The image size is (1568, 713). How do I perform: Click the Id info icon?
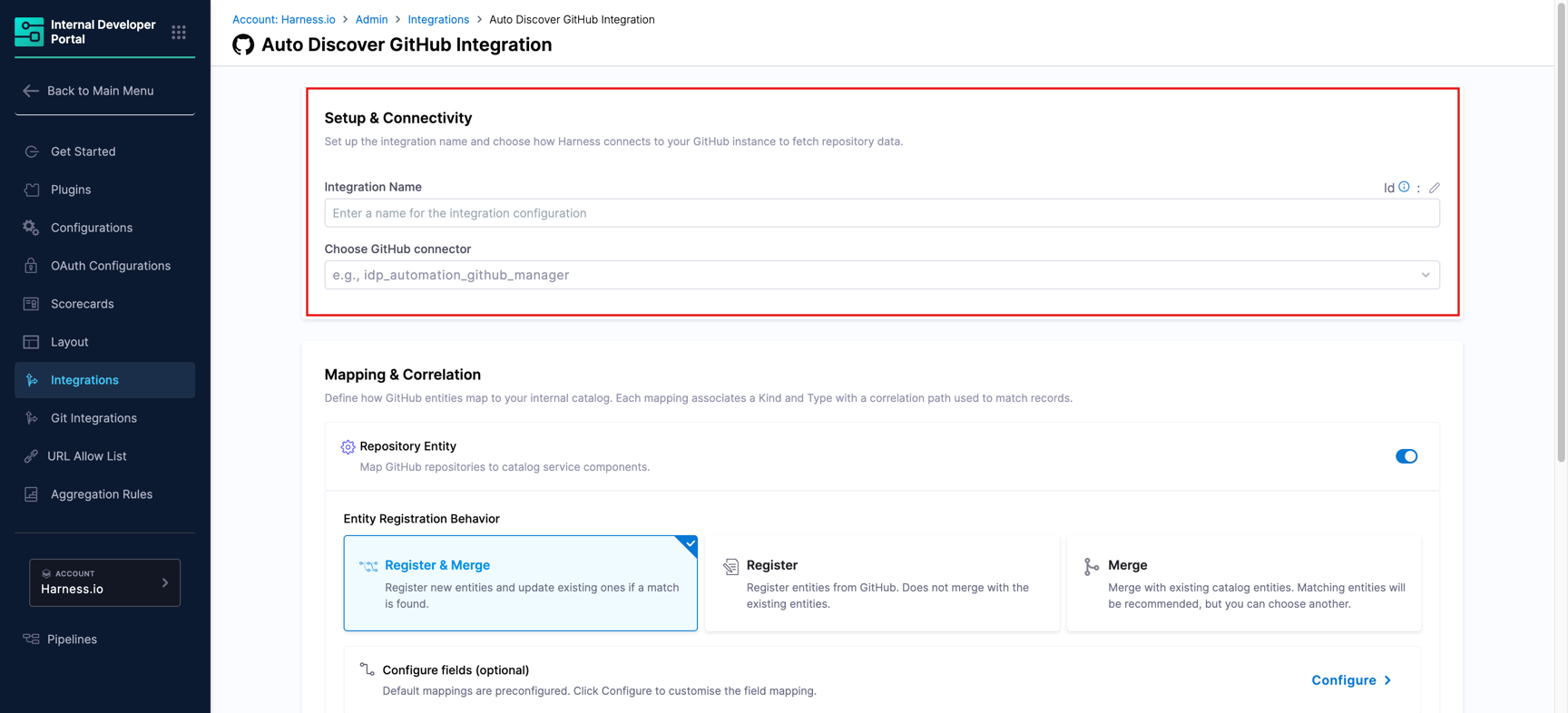pyautogui.click(x=1404, y=187)
